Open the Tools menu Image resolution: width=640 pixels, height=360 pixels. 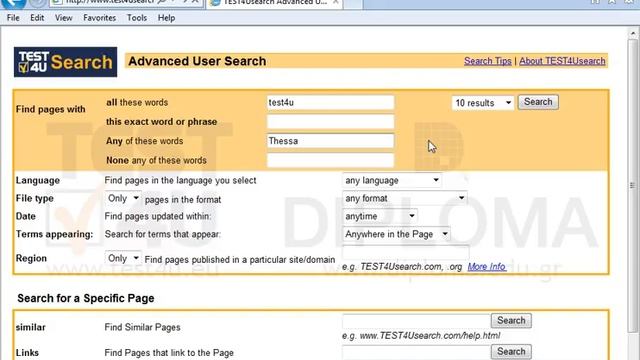[x=137, y=18]
